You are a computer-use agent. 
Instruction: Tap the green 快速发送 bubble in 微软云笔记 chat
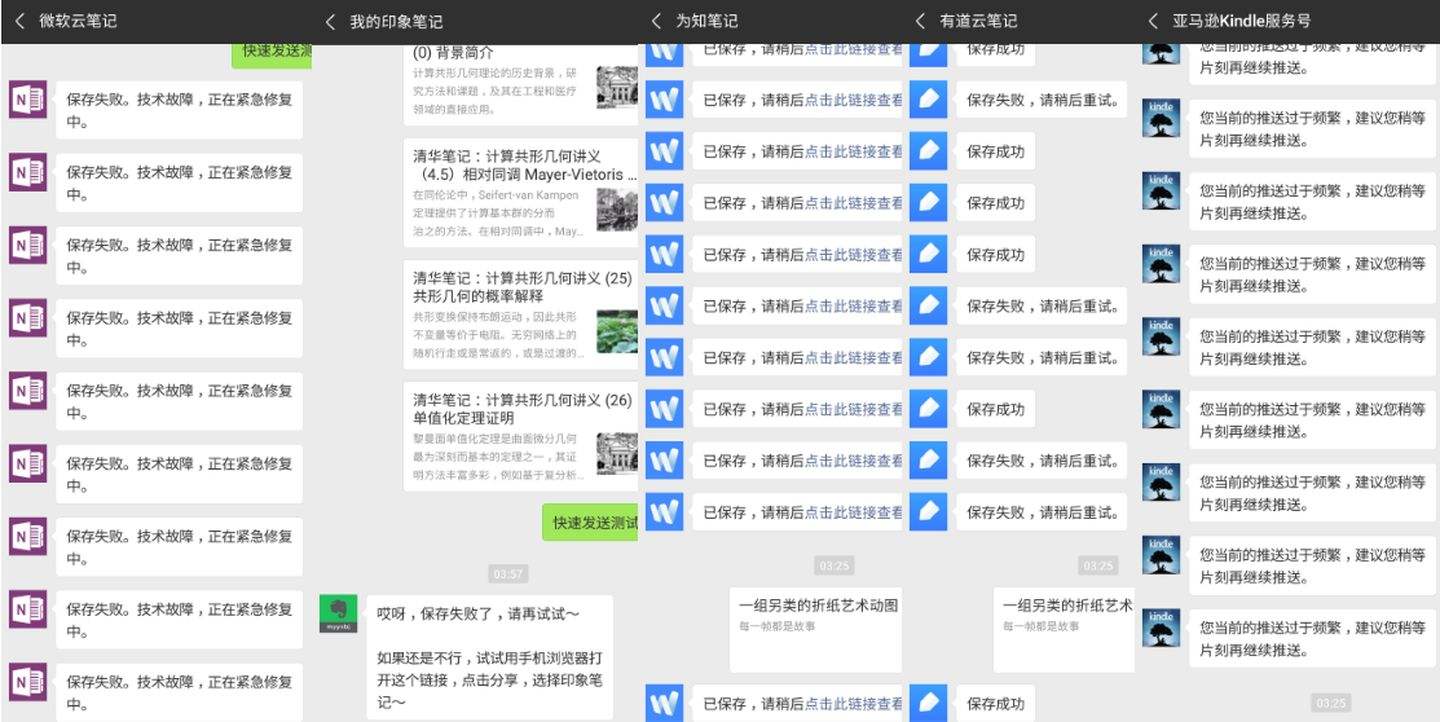pyautogui.click(x=272, y=54)
